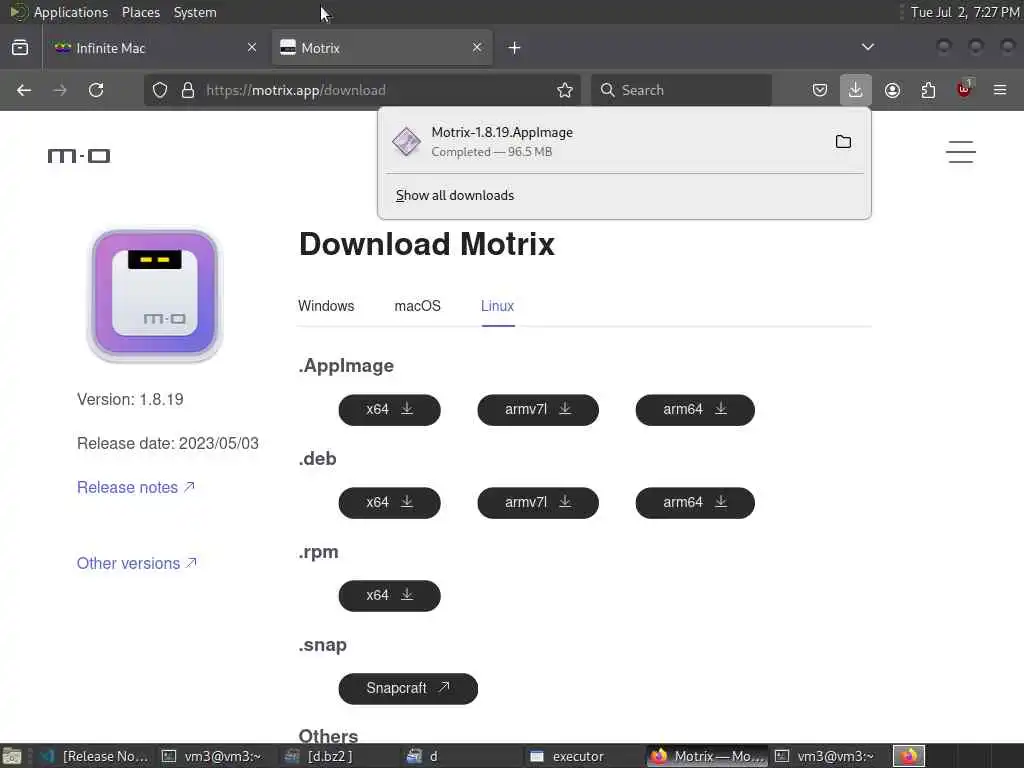The width and height of the screenshot is (1024, 768).
Task: Switch to the Windows download tab
Action: (x=326, y=306)
